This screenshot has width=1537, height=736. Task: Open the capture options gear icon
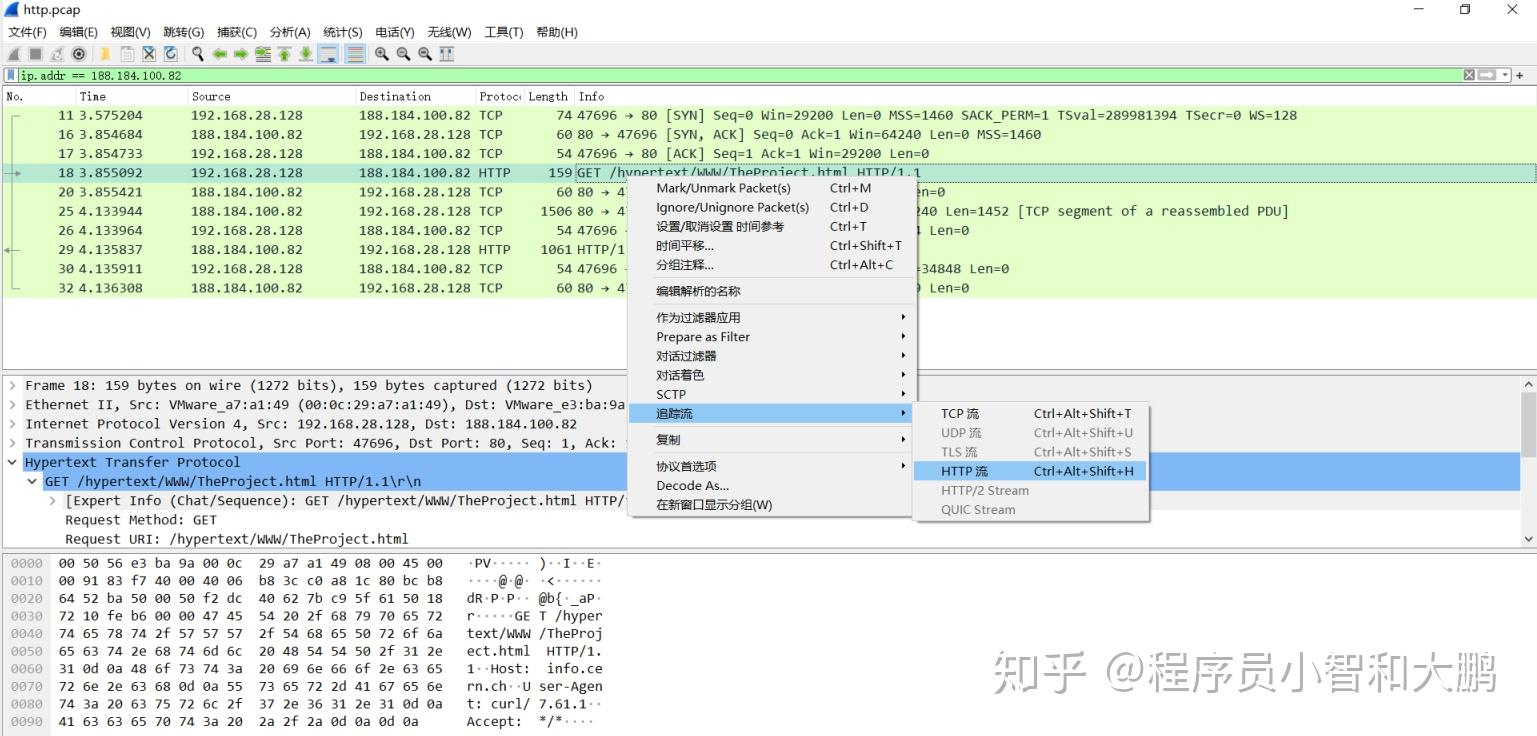[x=78, y=53]
